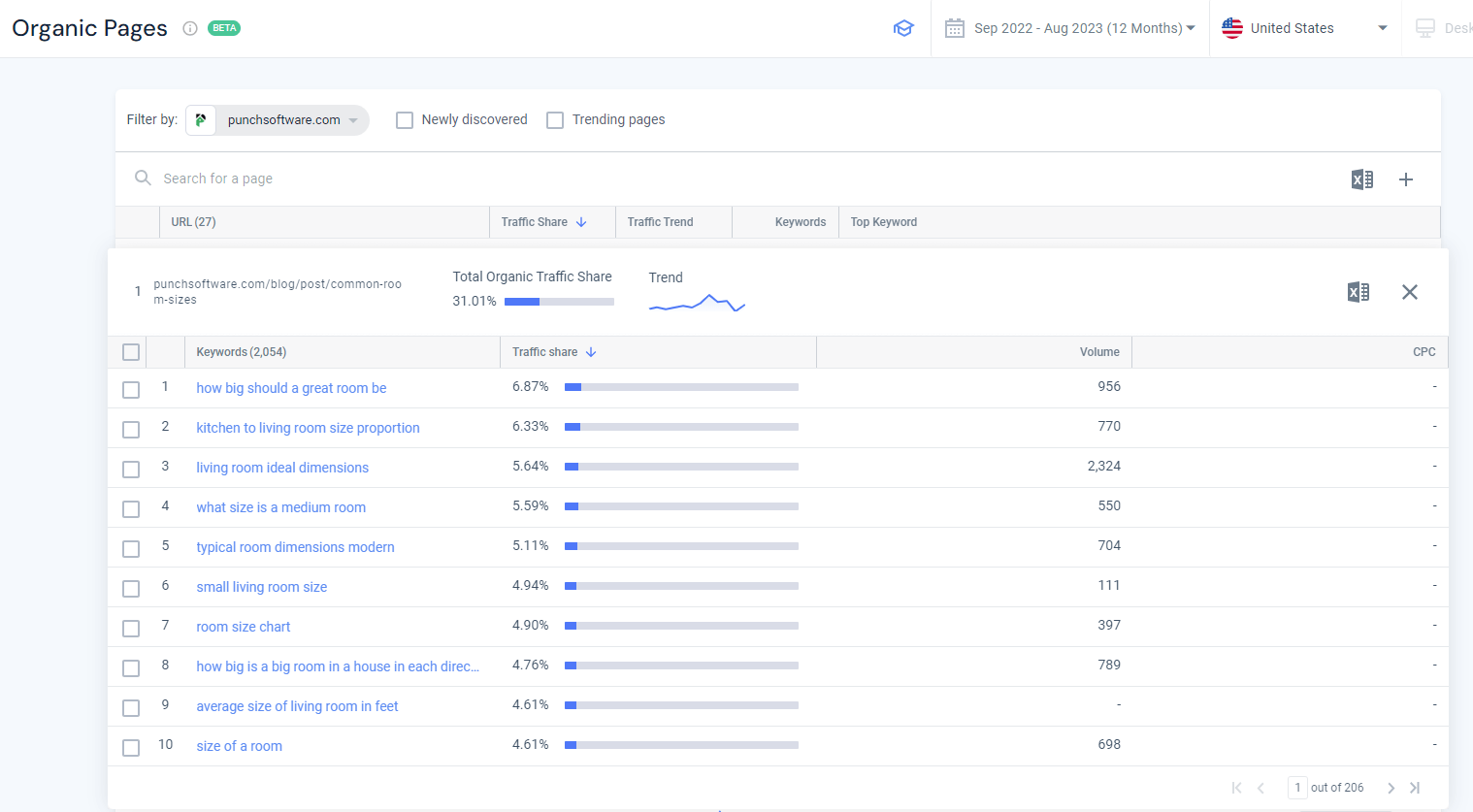Image resolution: width=1473 pixels, height=812 pixels.
Task: Click the 5.64% traffic share bar
Action: coord(681,467)
